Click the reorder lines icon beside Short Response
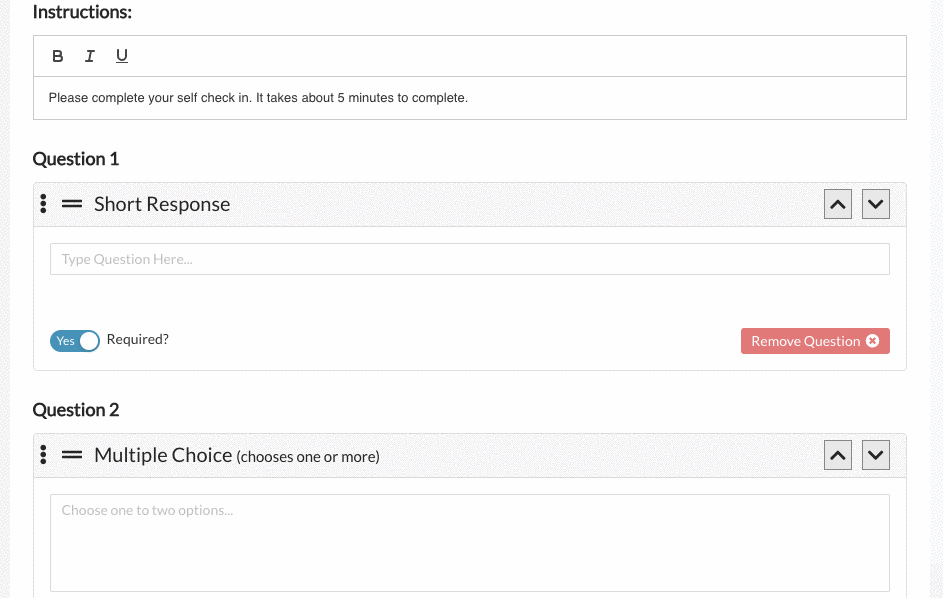This screenshot has width=943, height=598. [71, 203]
